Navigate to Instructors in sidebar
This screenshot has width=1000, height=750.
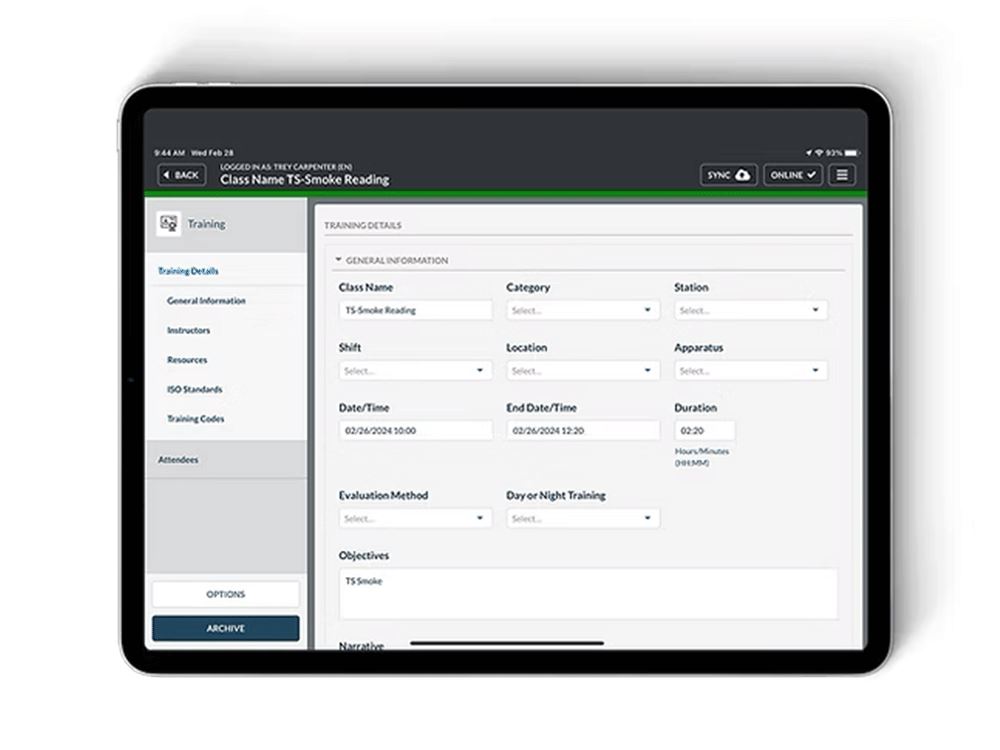188,330
